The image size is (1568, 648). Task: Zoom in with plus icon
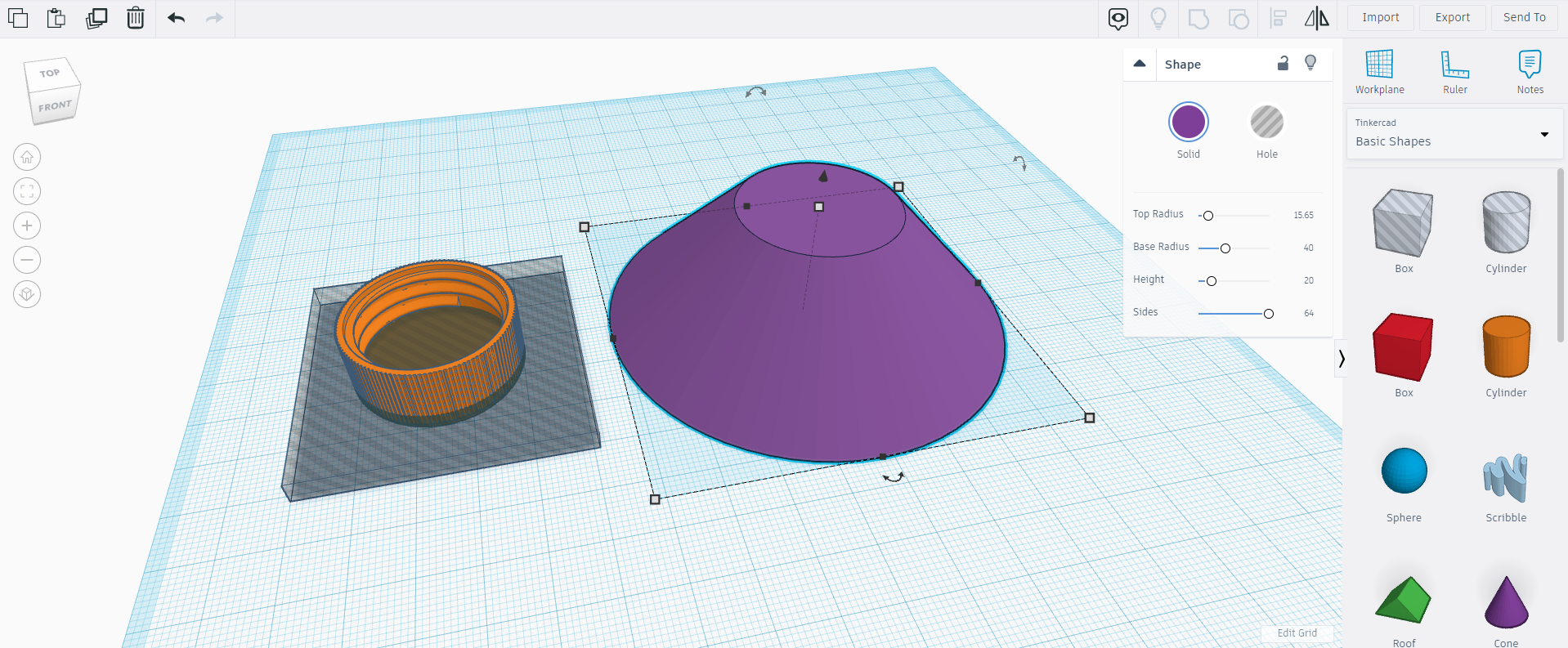pyautogui.click(x=27, y=226)
